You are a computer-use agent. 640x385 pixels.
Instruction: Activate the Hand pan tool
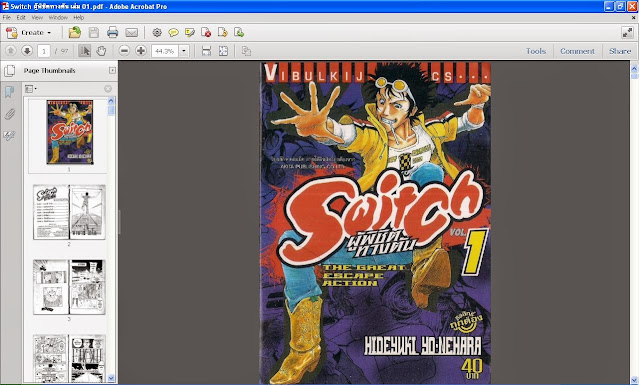[x=101, y=51]
